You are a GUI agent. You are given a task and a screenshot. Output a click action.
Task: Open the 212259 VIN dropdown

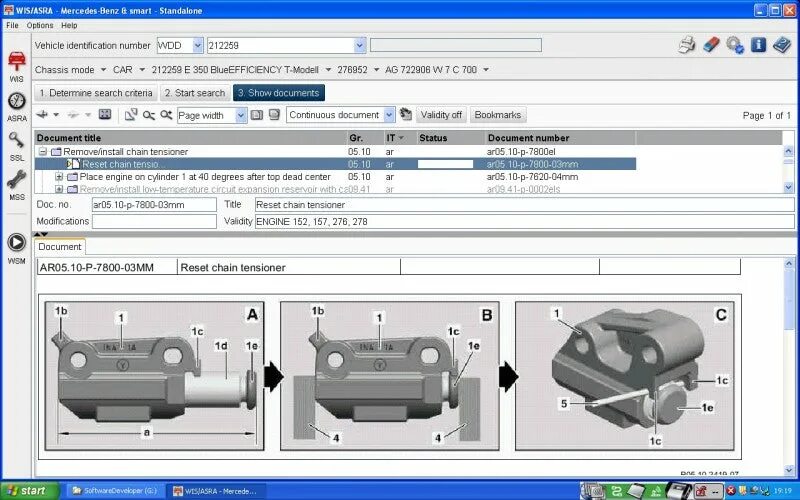pos(360,45)
